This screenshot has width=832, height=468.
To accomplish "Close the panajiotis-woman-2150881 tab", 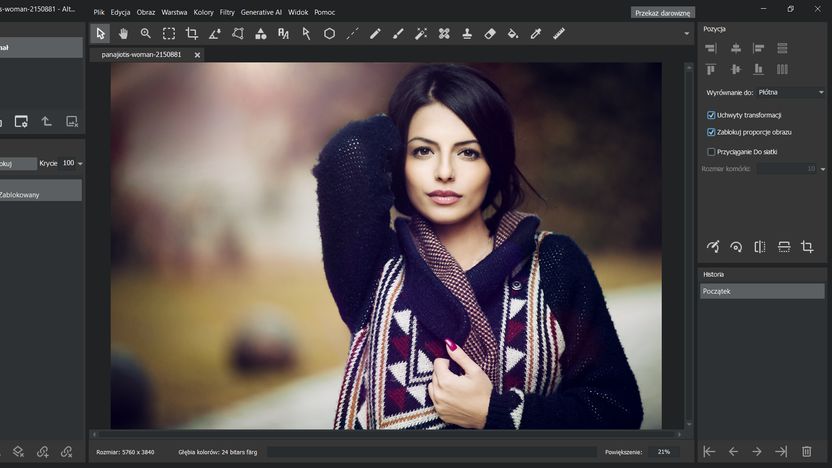I will pos(197,55).
